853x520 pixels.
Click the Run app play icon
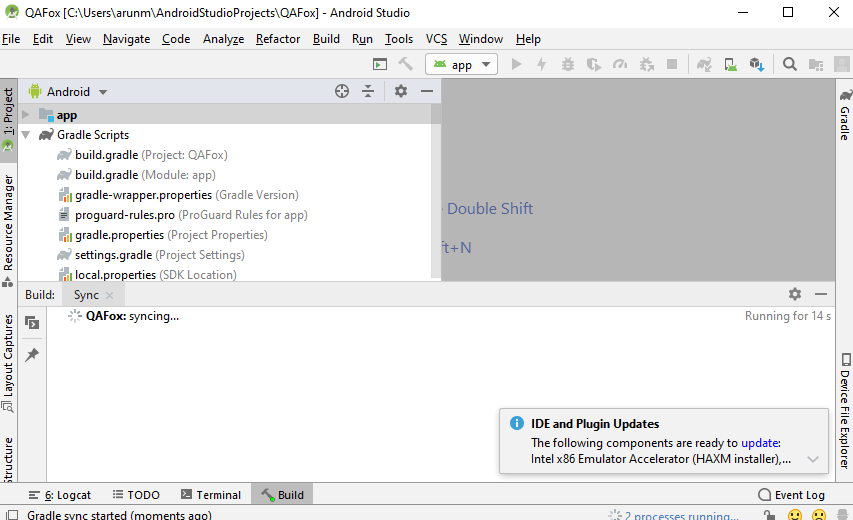point(516,64)
